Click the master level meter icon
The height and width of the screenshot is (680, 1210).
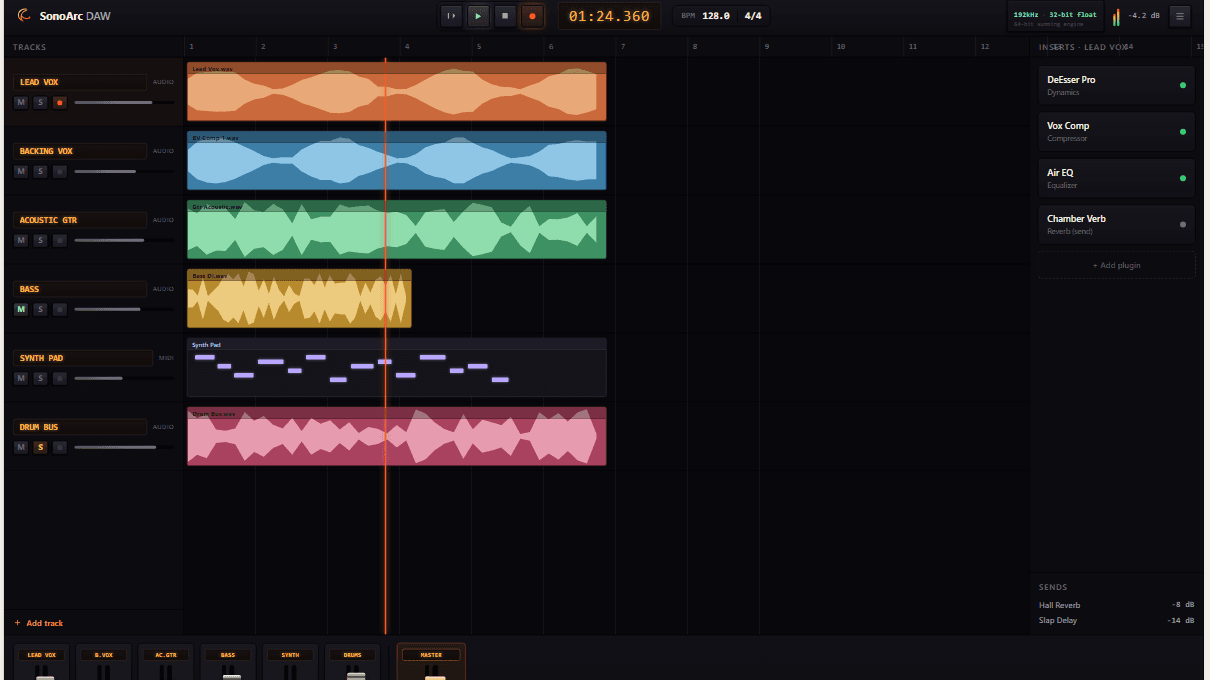(x=1116, y=16)
